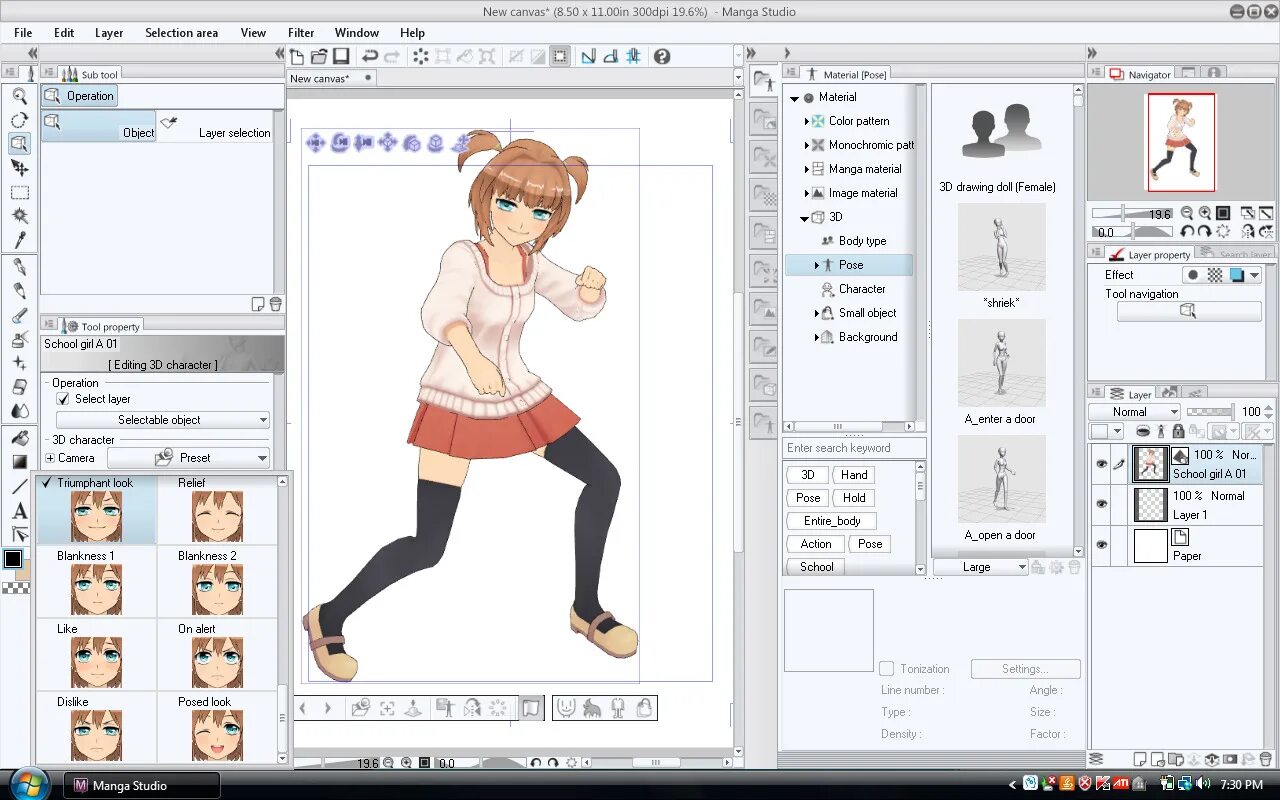
Task: Open the Normal blend mode dropdown
Action: [x=1134, y=412]
